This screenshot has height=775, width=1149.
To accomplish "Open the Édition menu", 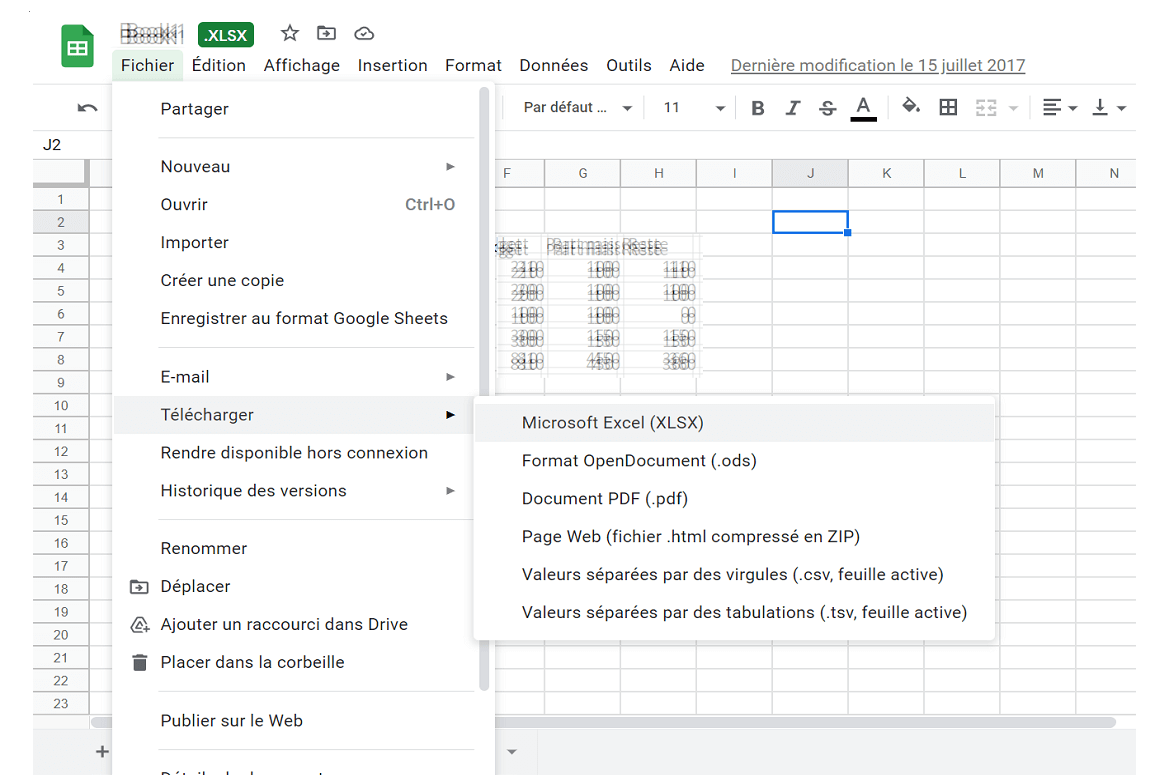I will tap(218, 65).
